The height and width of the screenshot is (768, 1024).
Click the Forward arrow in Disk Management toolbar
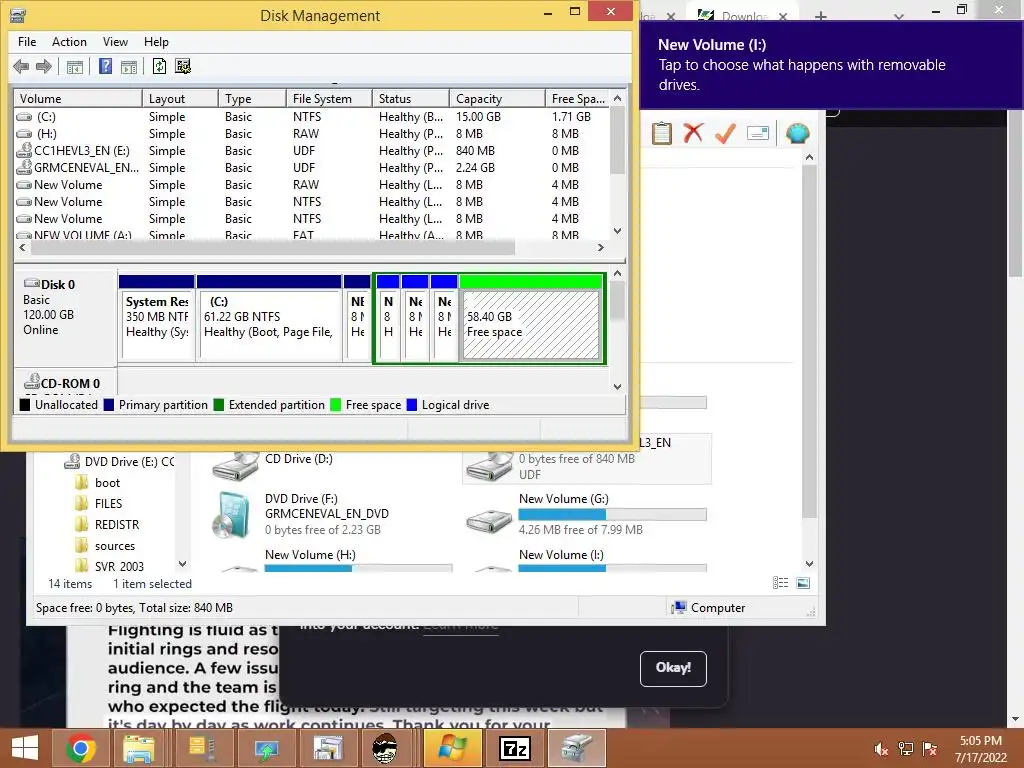[x=44, y=66]
